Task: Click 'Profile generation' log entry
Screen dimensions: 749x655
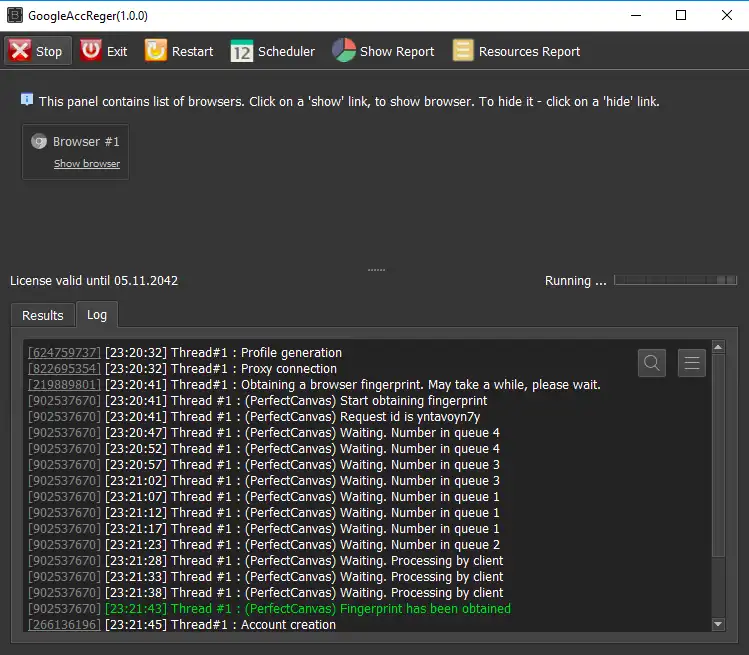Action: coord(185,353)
